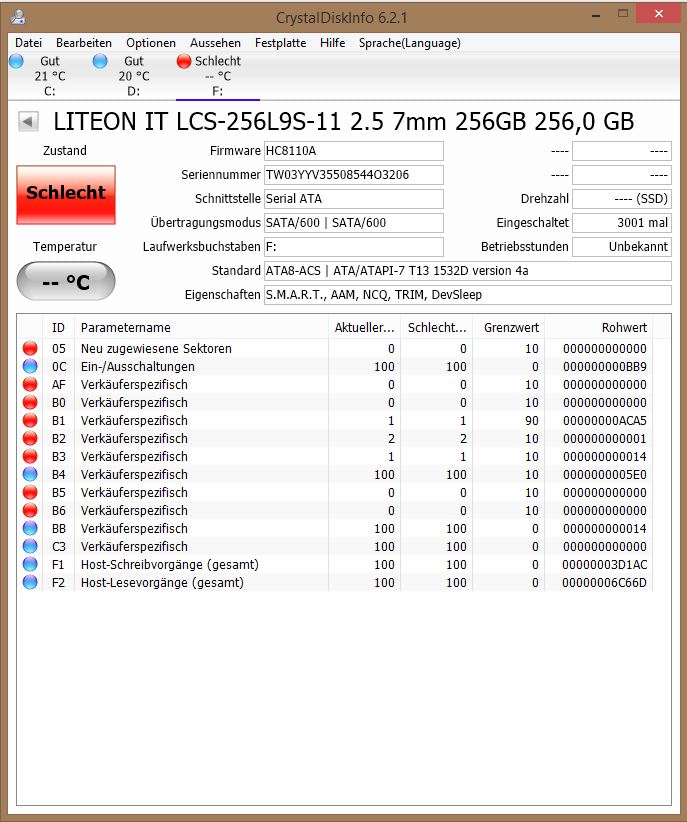Click red status icon for attribute B6
This screenshot has height=822, width=687.
(x=30, y=511)
